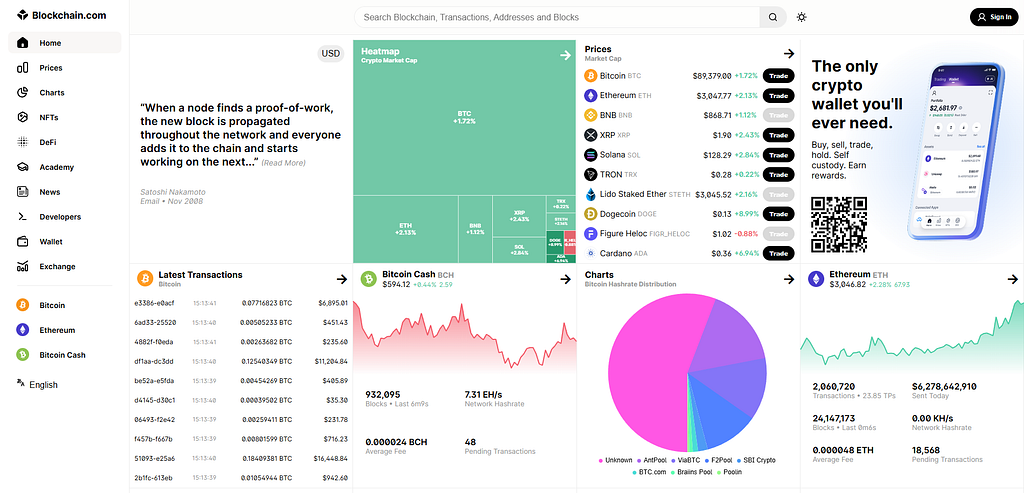The height and width of the screenshot is (493, 1024).
Task: Toggle the light/dark theme sun icon
Action: pyautogui.click(x=801, y=17)
